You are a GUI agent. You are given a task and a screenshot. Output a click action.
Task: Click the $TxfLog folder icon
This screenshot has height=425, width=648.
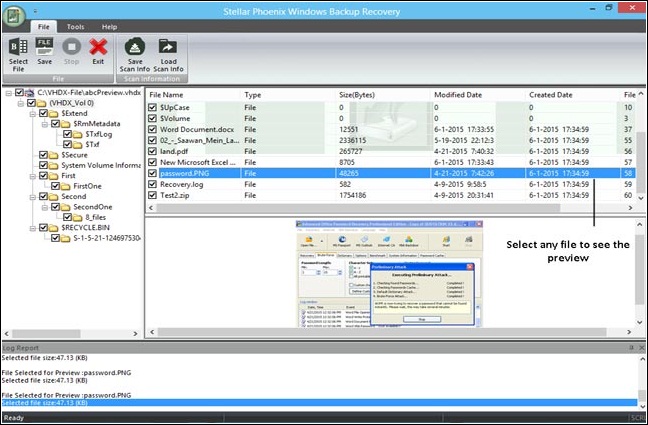click(x=78, y=134)
